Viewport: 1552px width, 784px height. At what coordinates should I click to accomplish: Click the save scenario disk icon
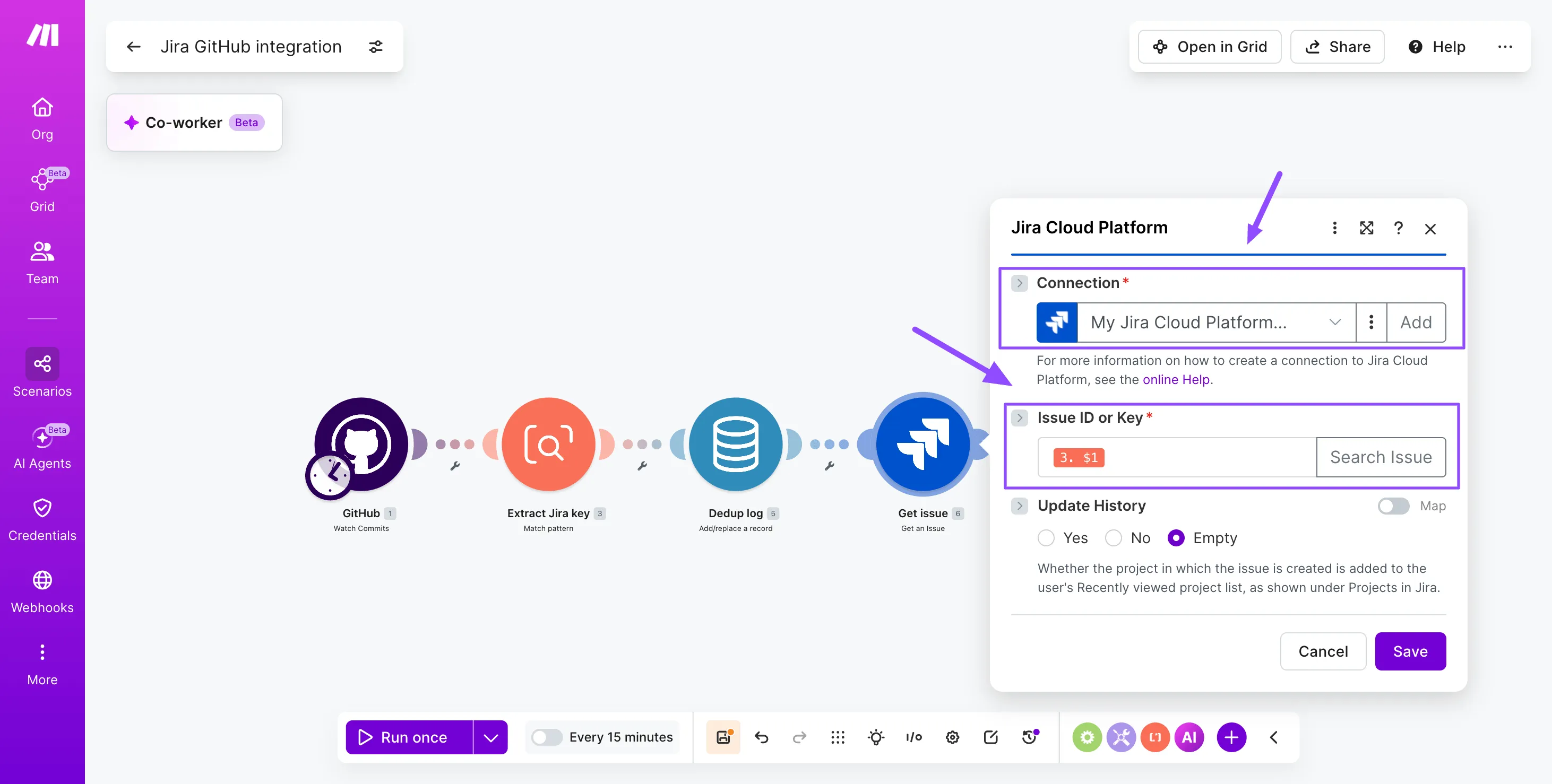tap(723, 737)
